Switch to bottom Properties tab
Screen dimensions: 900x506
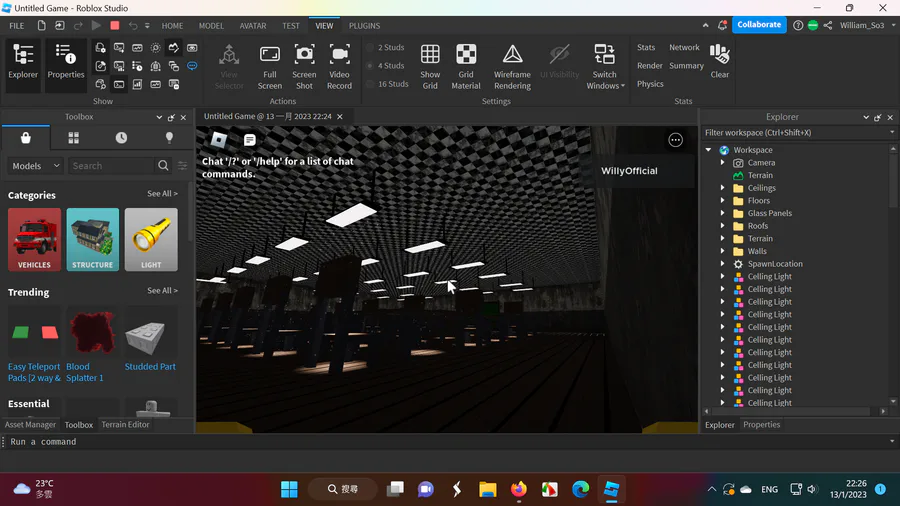[761, 425]
